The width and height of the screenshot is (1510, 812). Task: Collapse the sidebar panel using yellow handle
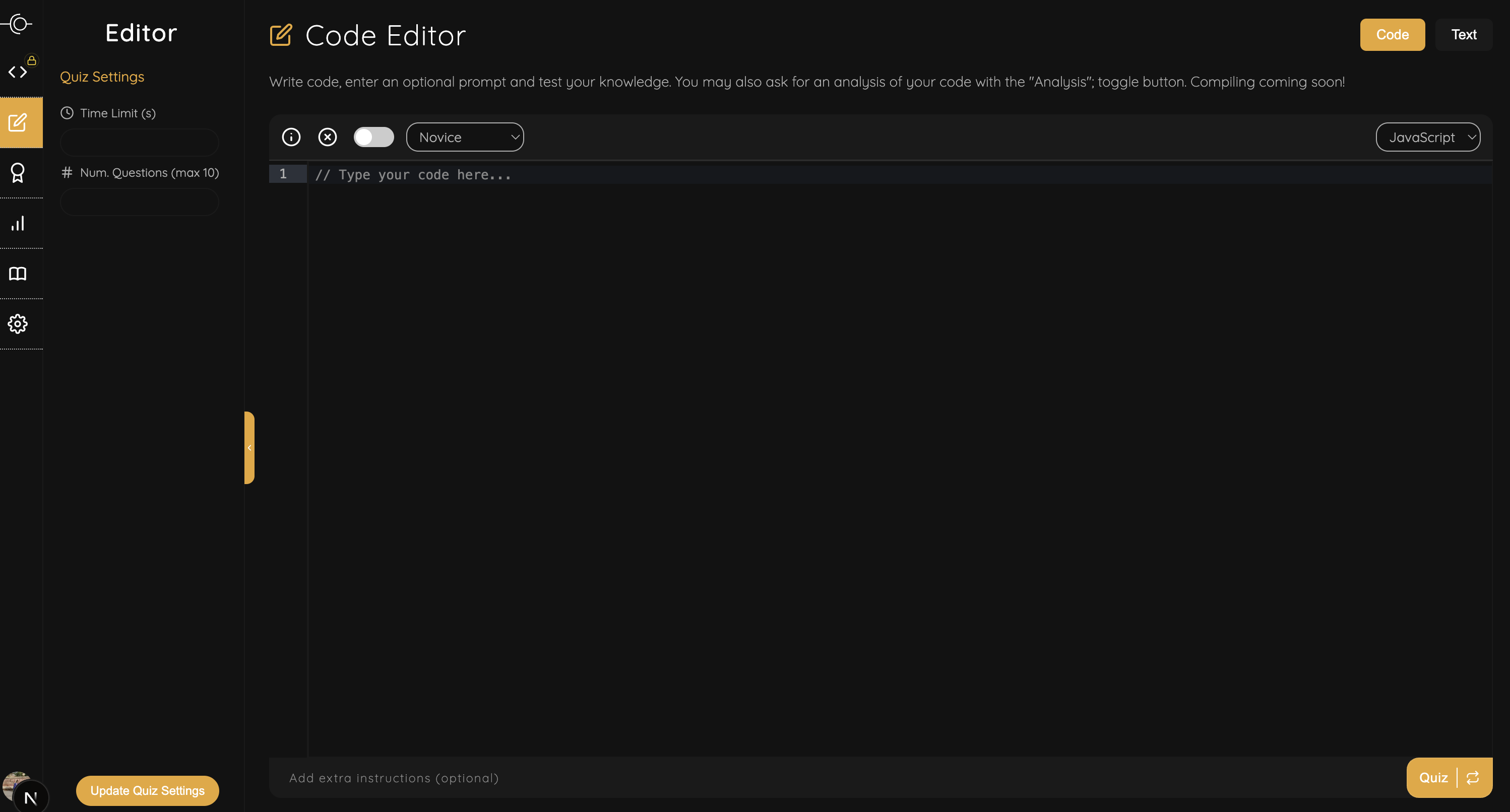pyautogui.click(x=249, y=448)
